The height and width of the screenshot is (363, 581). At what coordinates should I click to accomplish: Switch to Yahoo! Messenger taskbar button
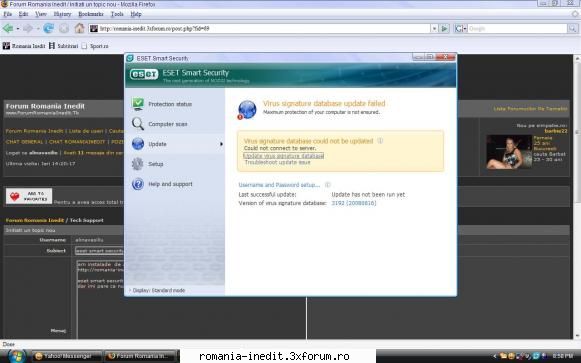[x=67, y=356]
